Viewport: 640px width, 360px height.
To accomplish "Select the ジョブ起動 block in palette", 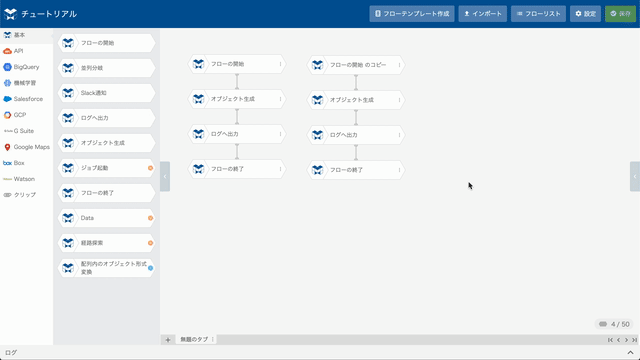I will point(107,168).
